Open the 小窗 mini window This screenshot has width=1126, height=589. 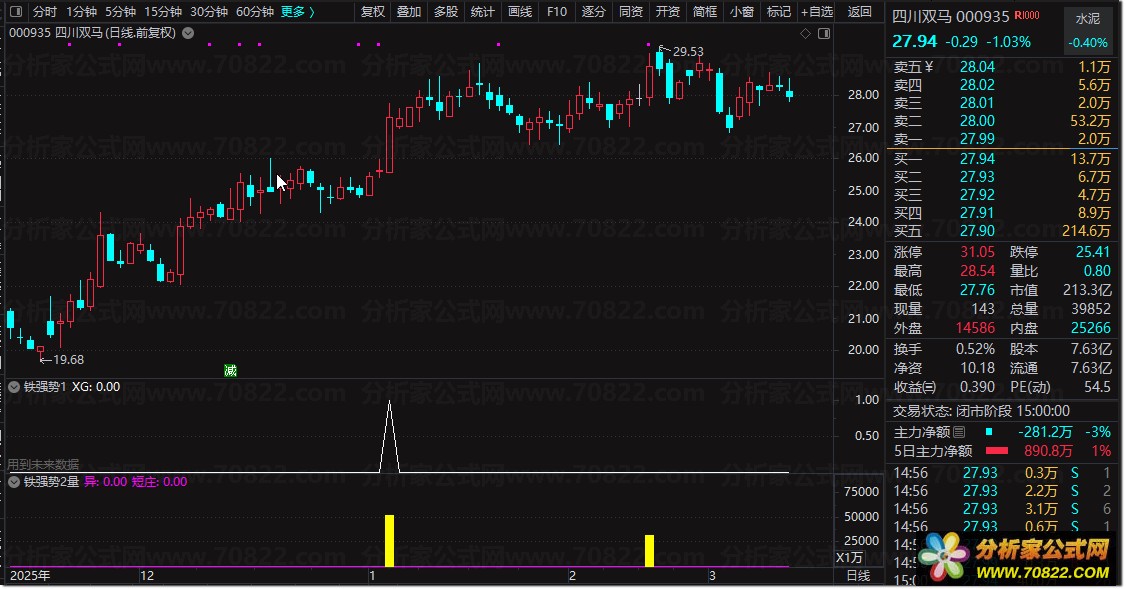742,11
